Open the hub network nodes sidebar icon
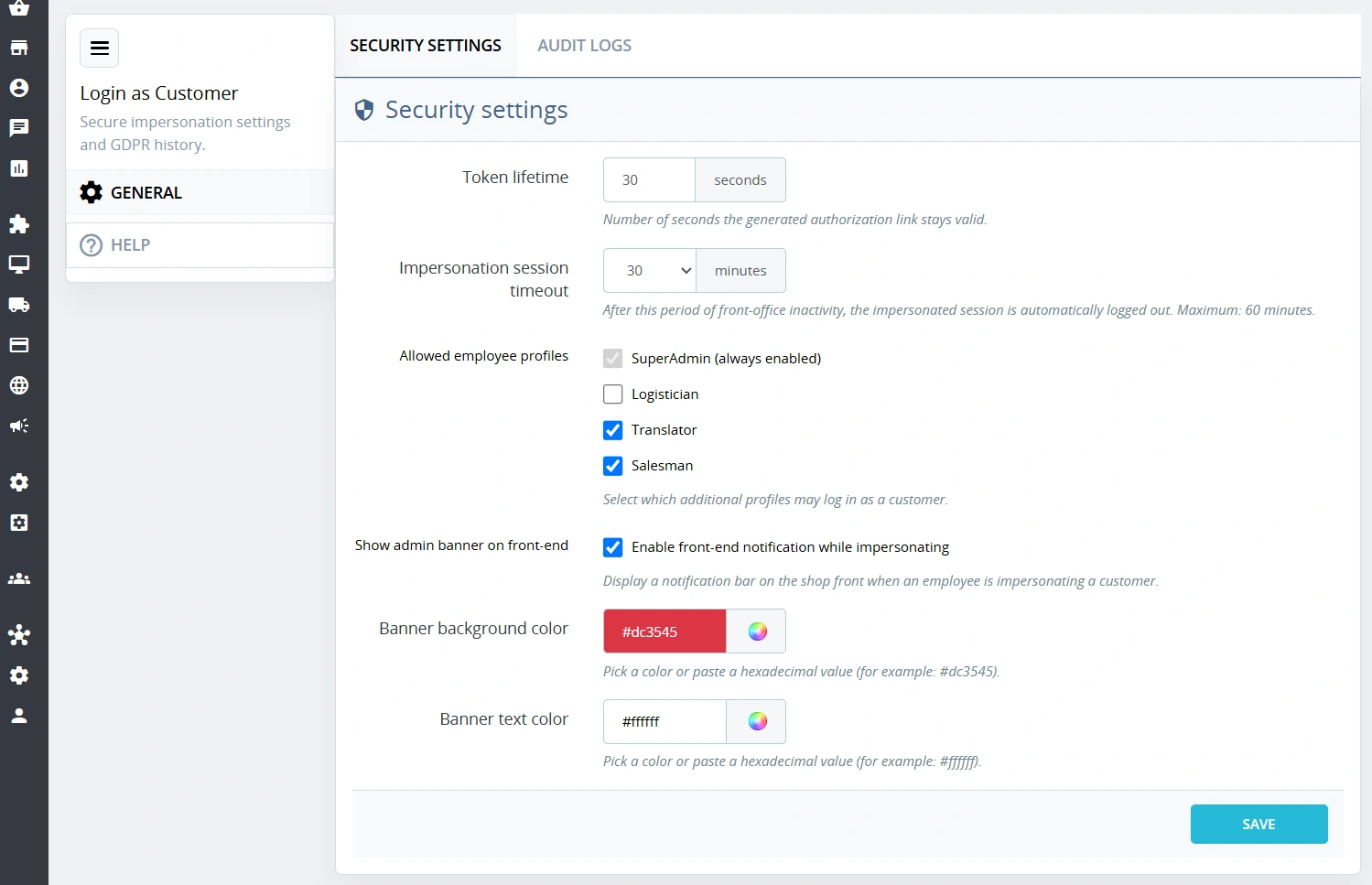Image resolution: width=1372 pixels, height=885 pixels. (19, 635)
